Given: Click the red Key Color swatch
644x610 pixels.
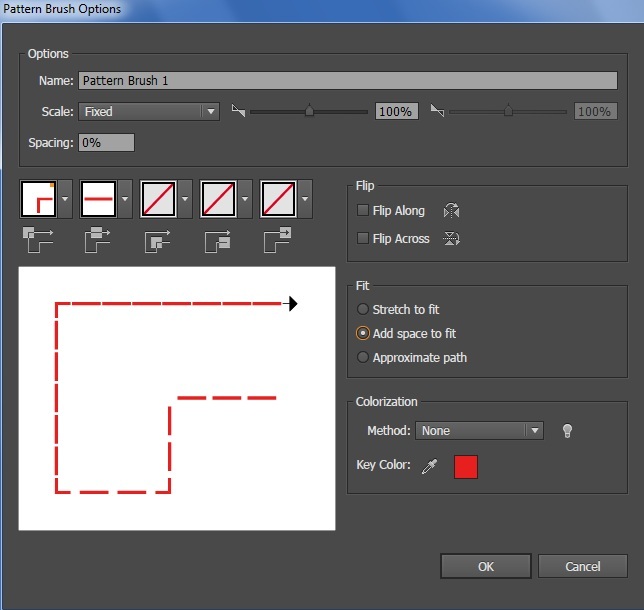Looking at the screenshot, I should click(466, 466).
